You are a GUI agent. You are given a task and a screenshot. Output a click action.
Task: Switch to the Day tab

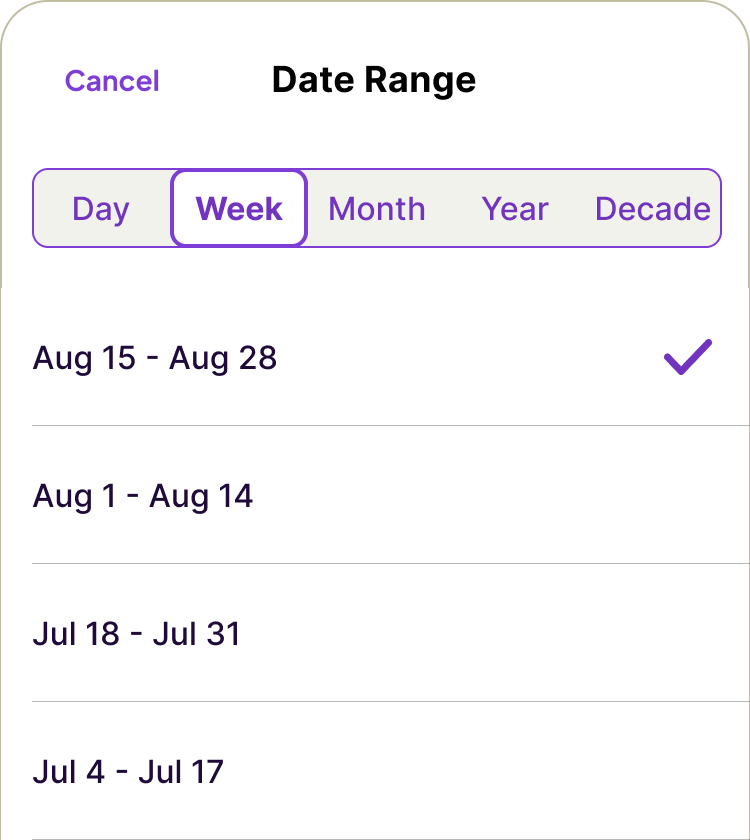tap(101, 209)
